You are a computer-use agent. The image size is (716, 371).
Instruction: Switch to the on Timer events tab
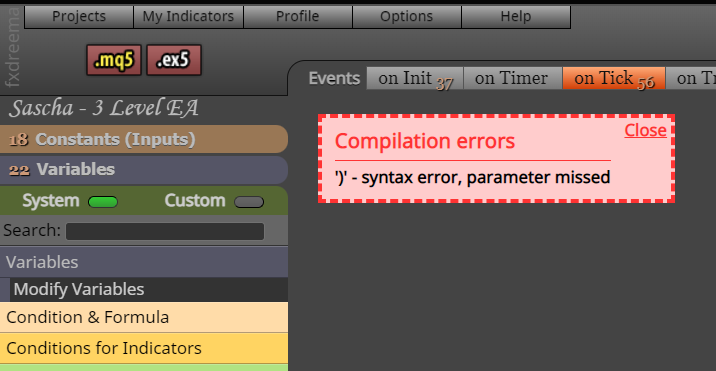[513, 78]
